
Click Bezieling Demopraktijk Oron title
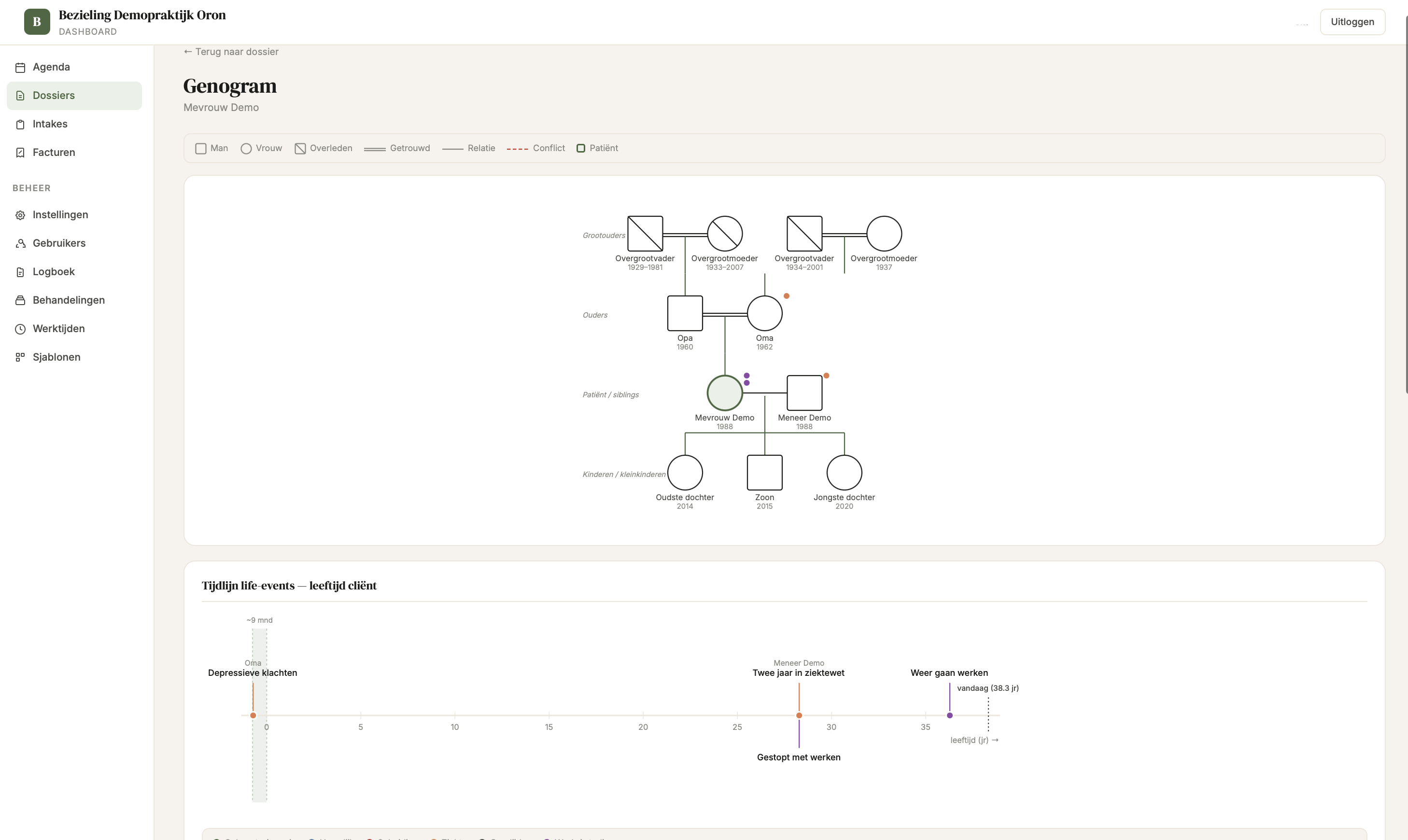coord(142,14)
